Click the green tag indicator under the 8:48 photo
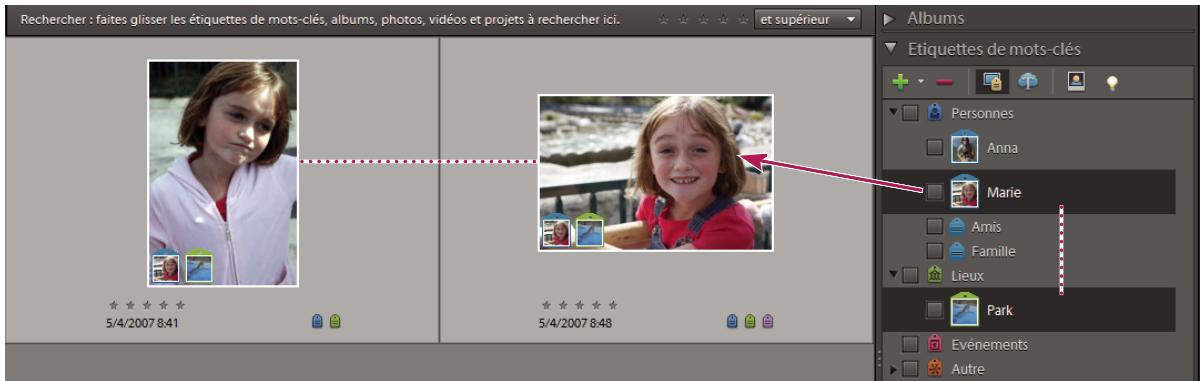This screenshot has width=1201, height=381. pos(750,321)
